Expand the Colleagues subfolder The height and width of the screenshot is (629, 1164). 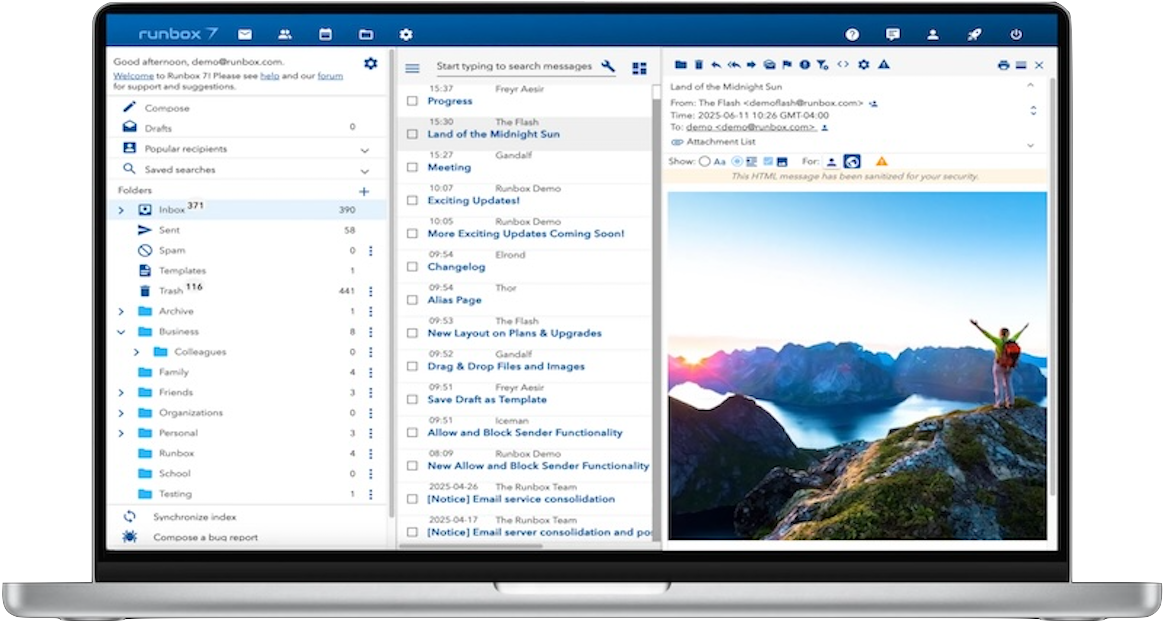pyautogui.click(x=136, y=352)
